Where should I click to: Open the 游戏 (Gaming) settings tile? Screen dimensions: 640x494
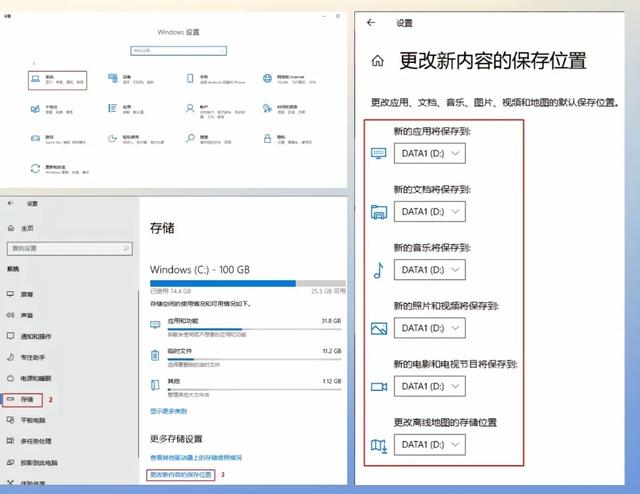coord(58,140)
